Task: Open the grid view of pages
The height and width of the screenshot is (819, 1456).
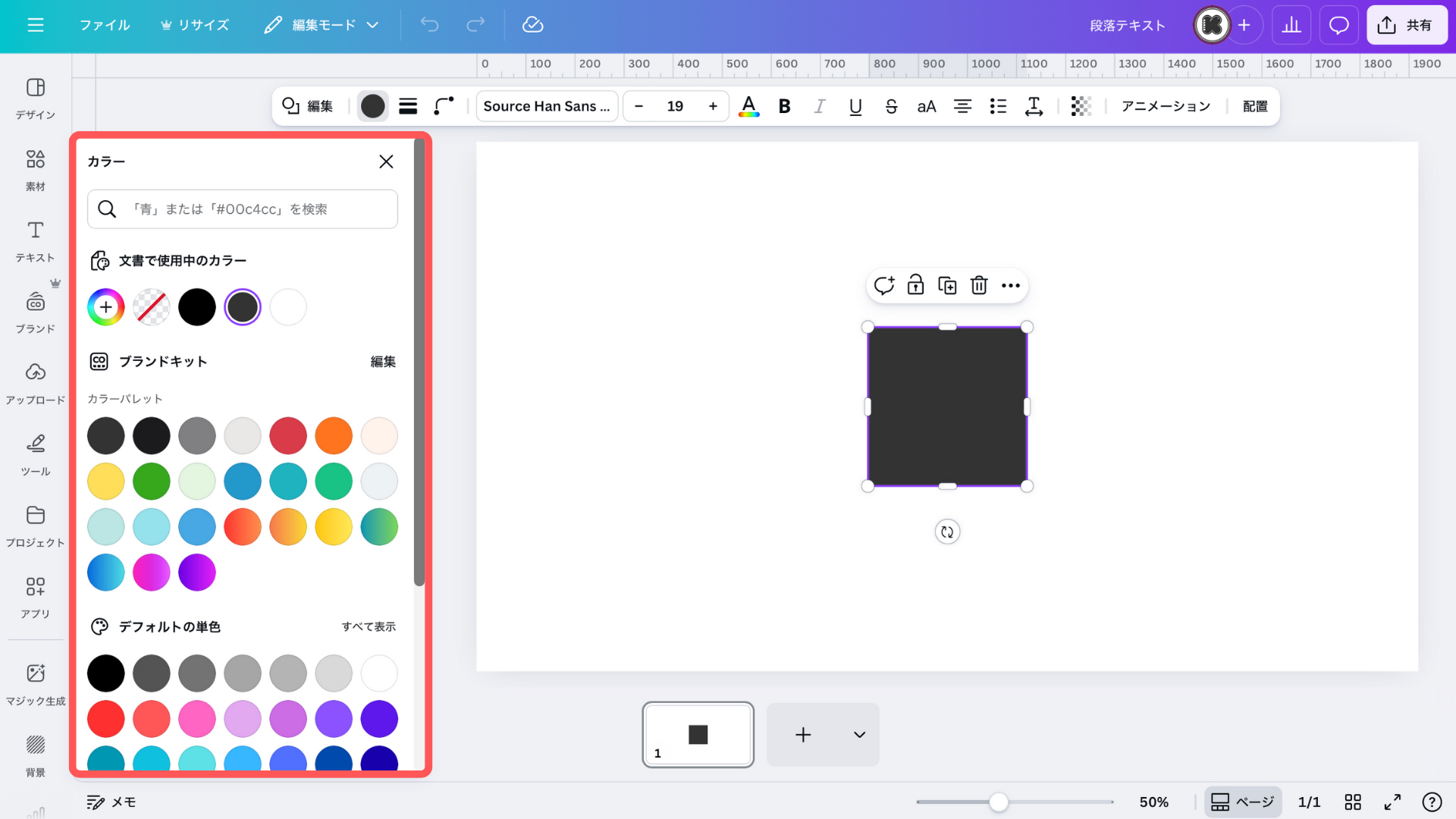Action: pos(1353,802)
